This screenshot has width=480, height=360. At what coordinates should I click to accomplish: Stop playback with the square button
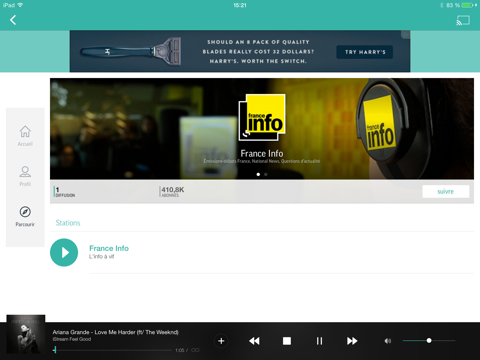coord(287,341)
